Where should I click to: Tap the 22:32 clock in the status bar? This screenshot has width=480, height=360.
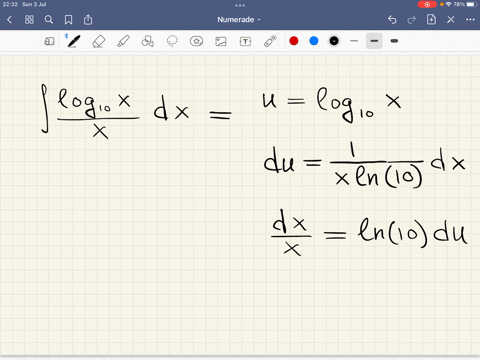[x=10, y=4]
